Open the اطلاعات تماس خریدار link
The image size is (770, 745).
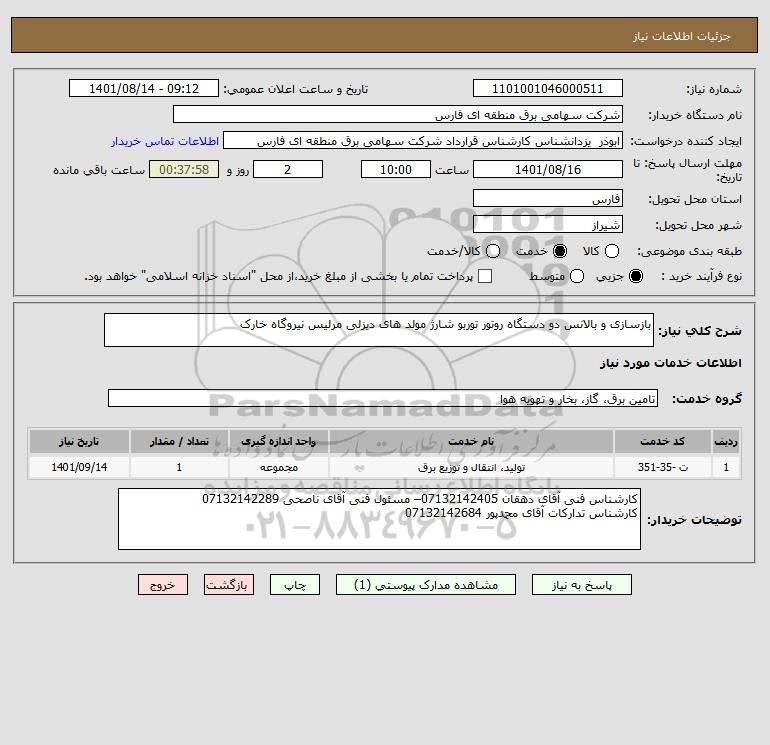click(165, 141)
